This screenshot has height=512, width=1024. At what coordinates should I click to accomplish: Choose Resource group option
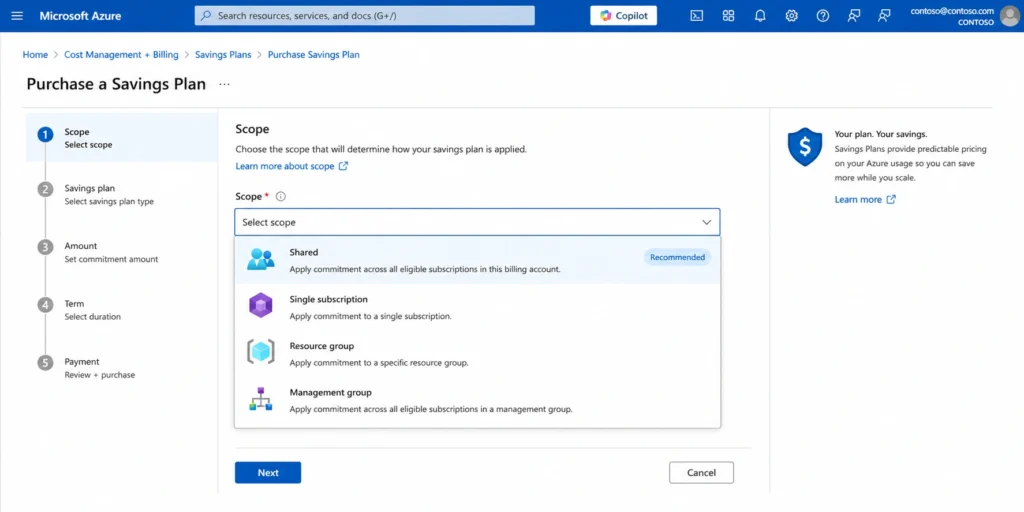[x=477, y=353]
